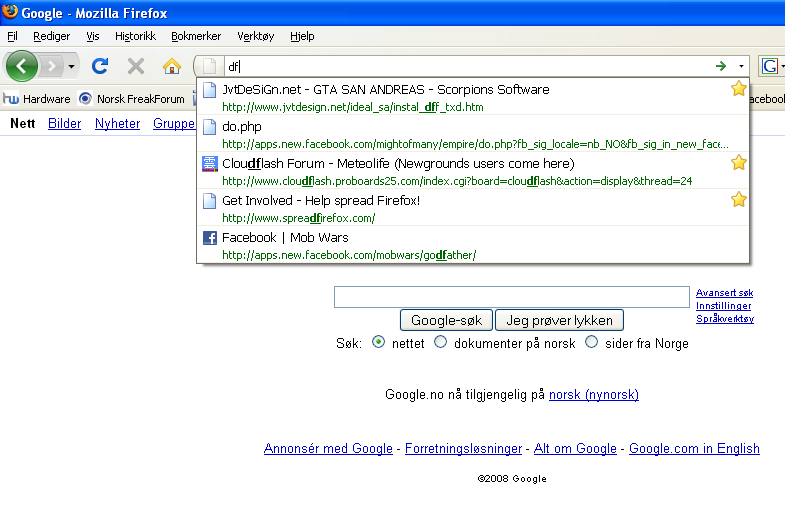
Task: Select the JvtDeSiGn.net GTA SAN ANDREAS suggestion
Action: point(473,97)
